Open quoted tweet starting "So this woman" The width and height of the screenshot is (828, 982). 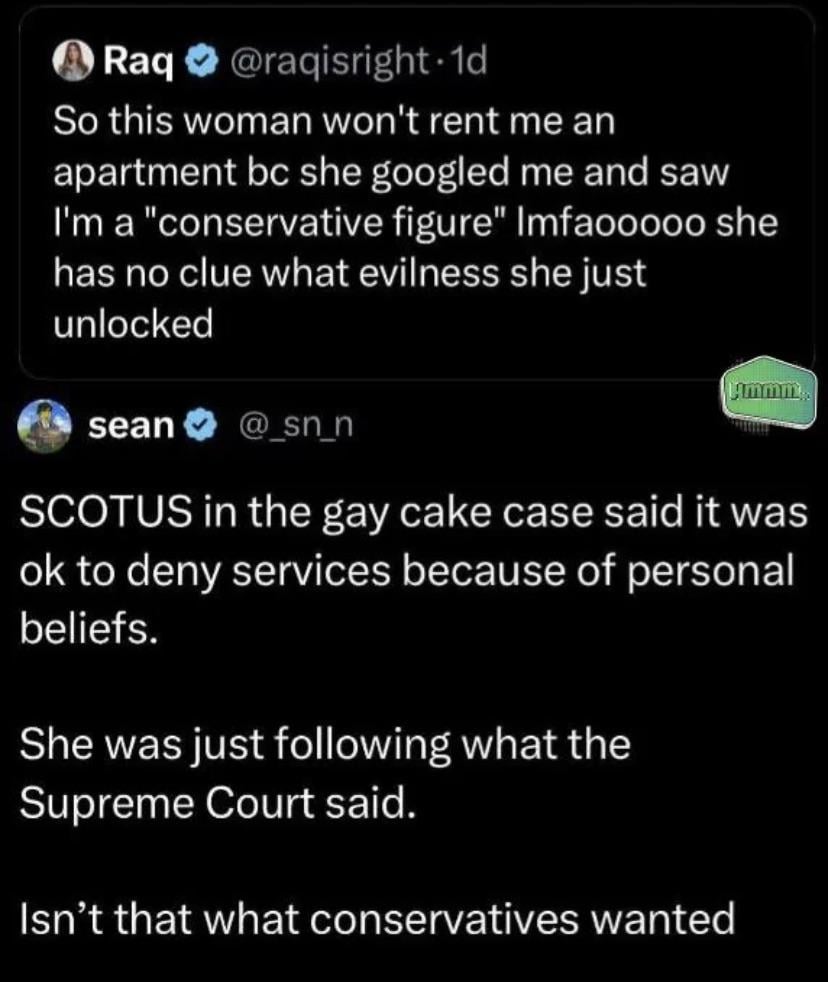pyautogui.click(x=417, y=193)
